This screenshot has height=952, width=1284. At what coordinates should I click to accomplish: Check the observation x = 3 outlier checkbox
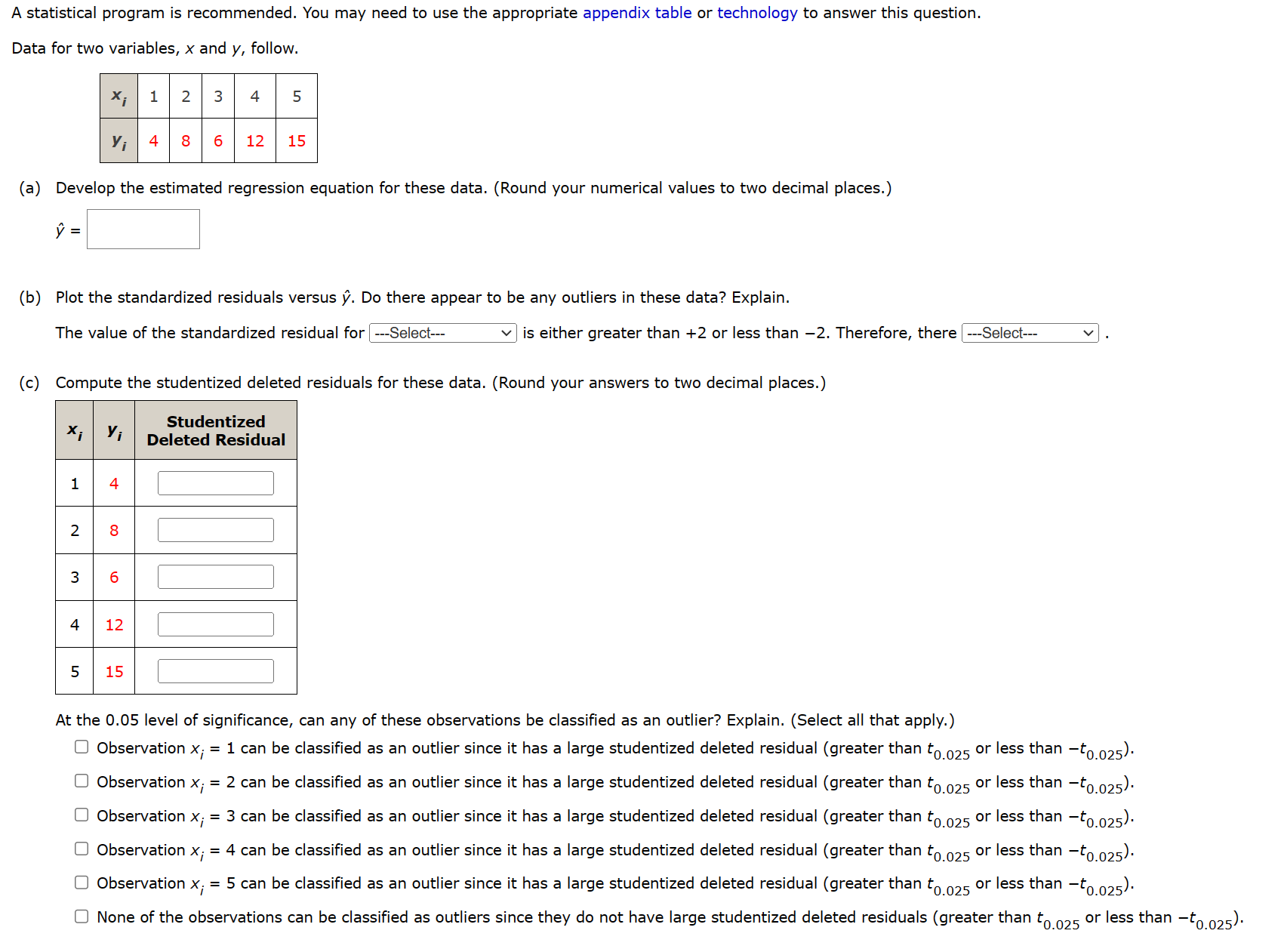pyautogui.click(x=81, y=815)
